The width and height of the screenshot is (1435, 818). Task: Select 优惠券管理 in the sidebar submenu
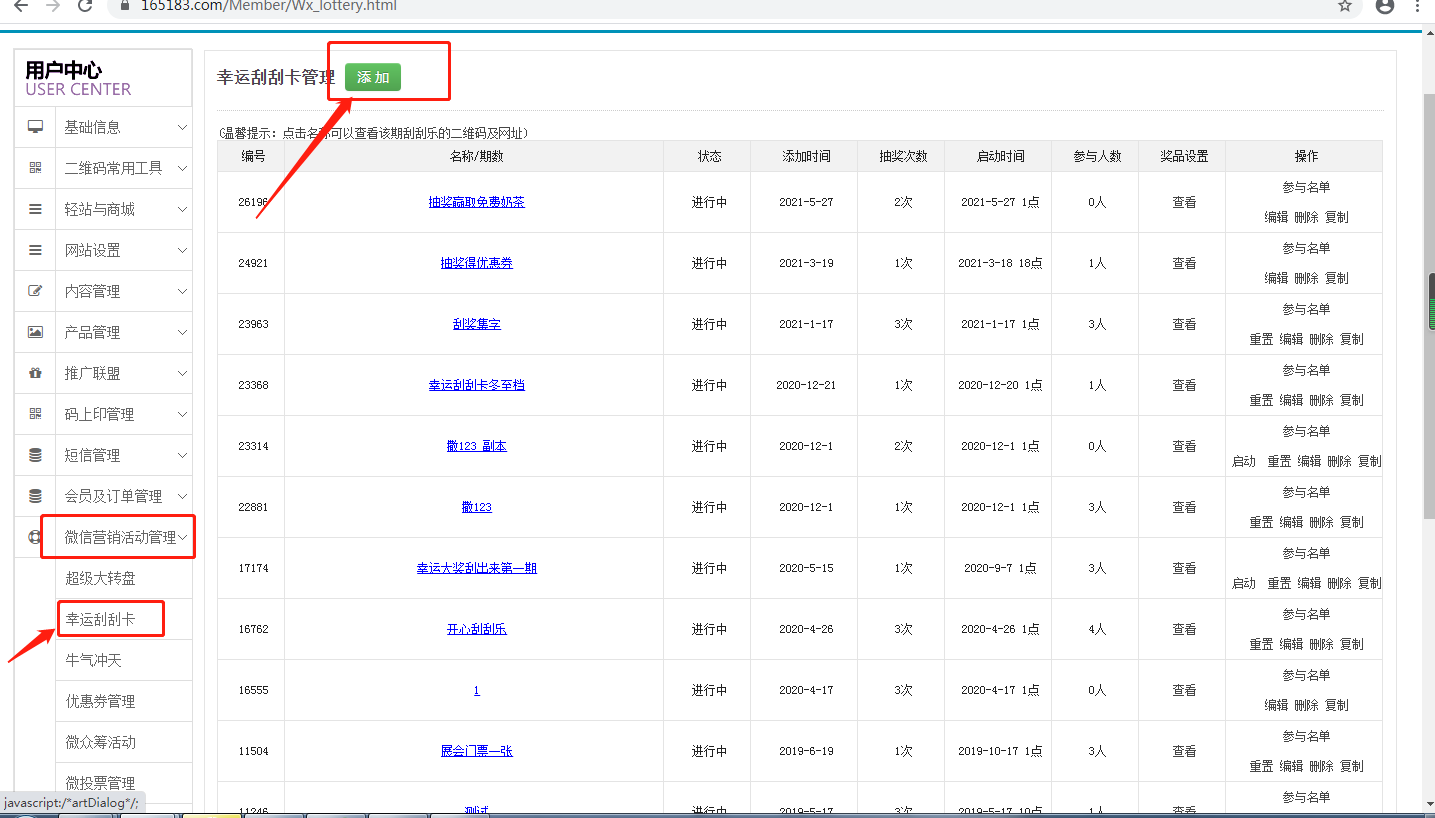(x=100, y=701)
